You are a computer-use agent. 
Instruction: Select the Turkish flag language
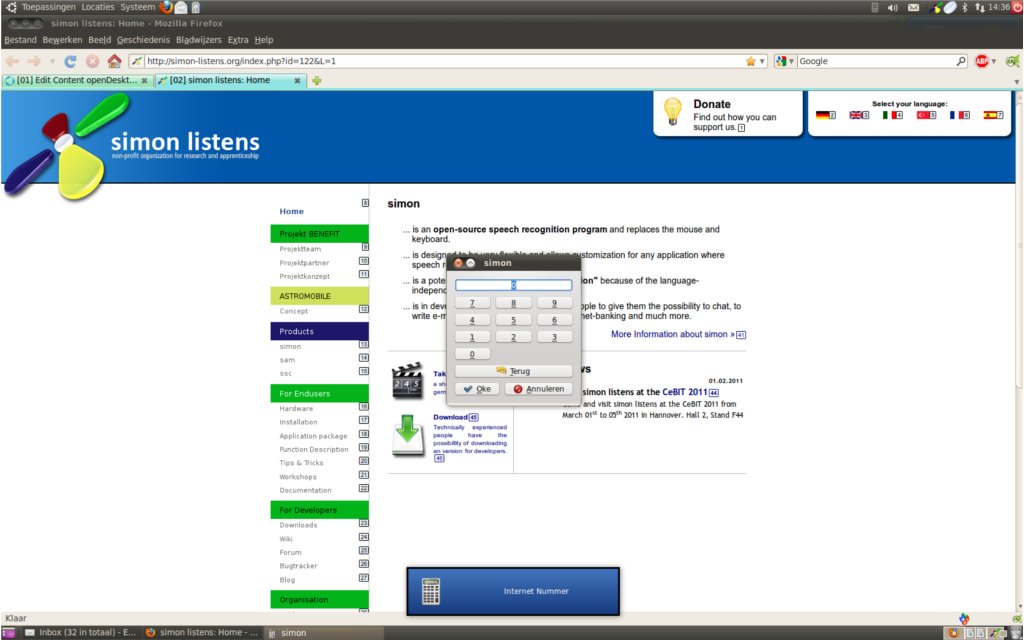(923, 115)
